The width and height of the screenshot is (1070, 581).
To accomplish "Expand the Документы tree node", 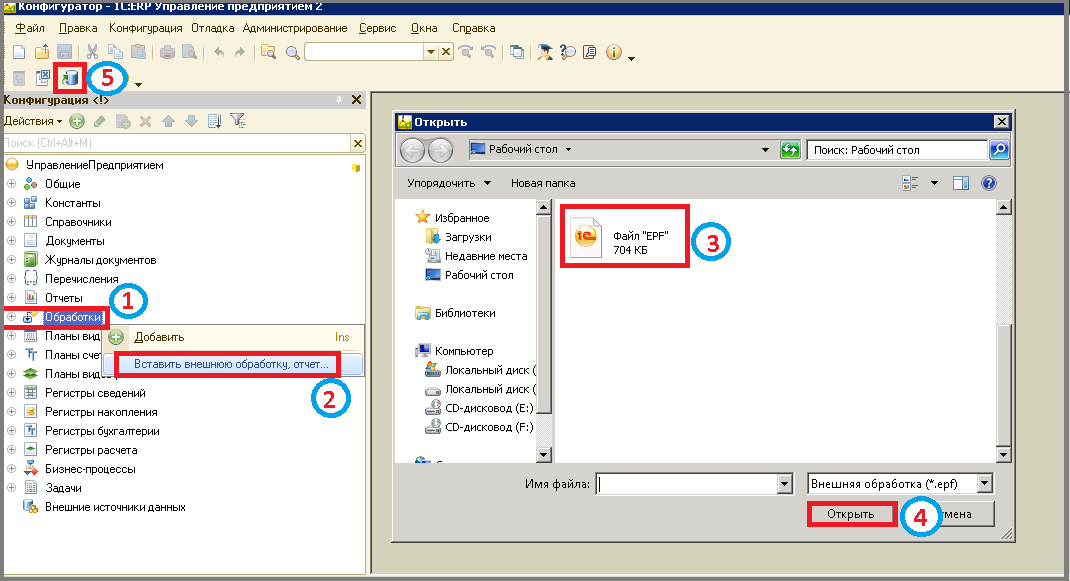I will click(x=12, y=240).
